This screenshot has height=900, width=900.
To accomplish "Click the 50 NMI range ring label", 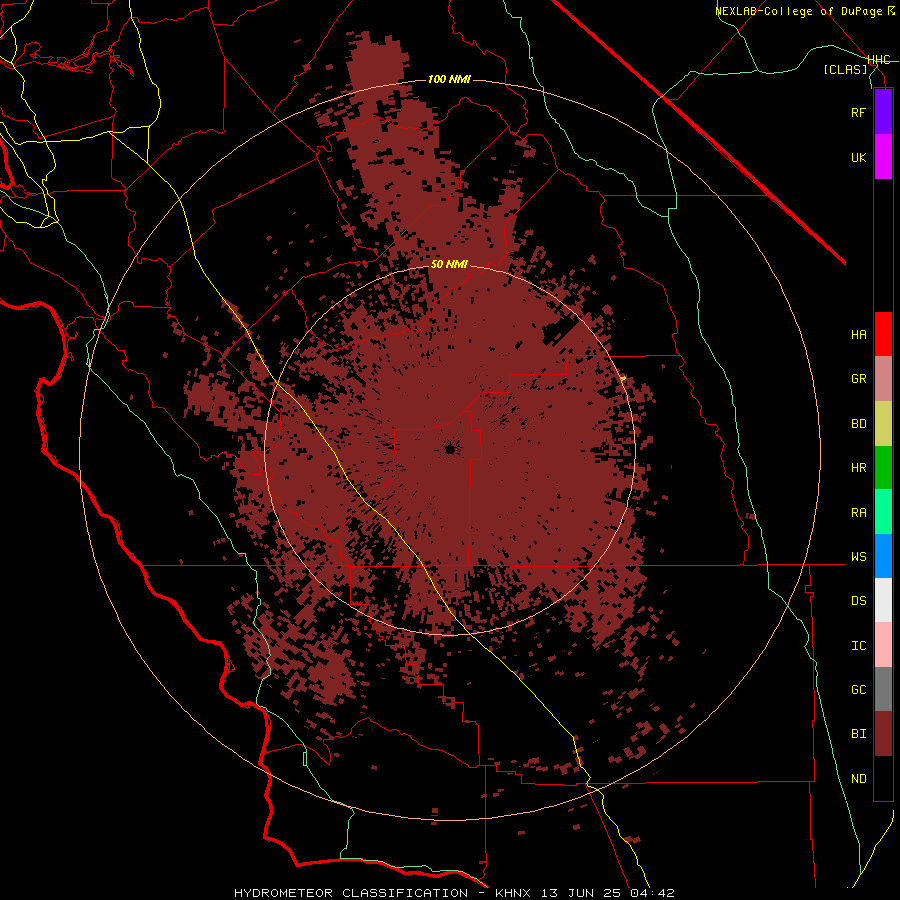I will [x=449, y=264].
